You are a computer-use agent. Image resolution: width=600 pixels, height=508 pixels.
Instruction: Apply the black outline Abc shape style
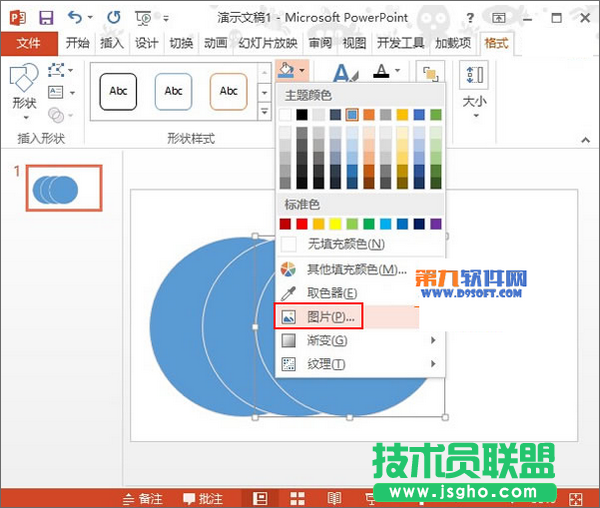(118, 92)
